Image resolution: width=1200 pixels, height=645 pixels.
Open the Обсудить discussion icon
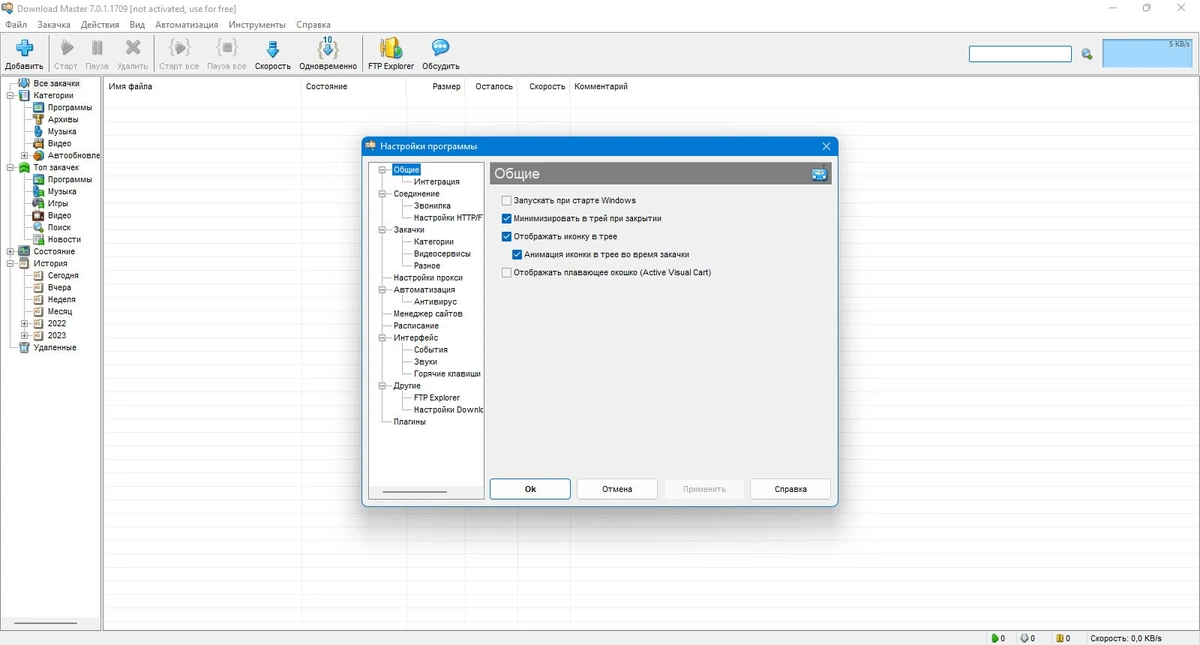(x=440, y=47)
